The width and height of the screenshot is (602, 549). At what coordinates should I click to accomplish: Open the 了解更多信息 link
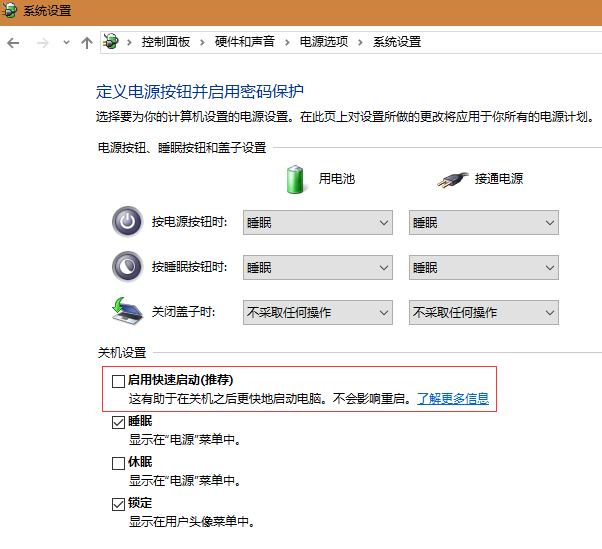[x=453, y=399]
